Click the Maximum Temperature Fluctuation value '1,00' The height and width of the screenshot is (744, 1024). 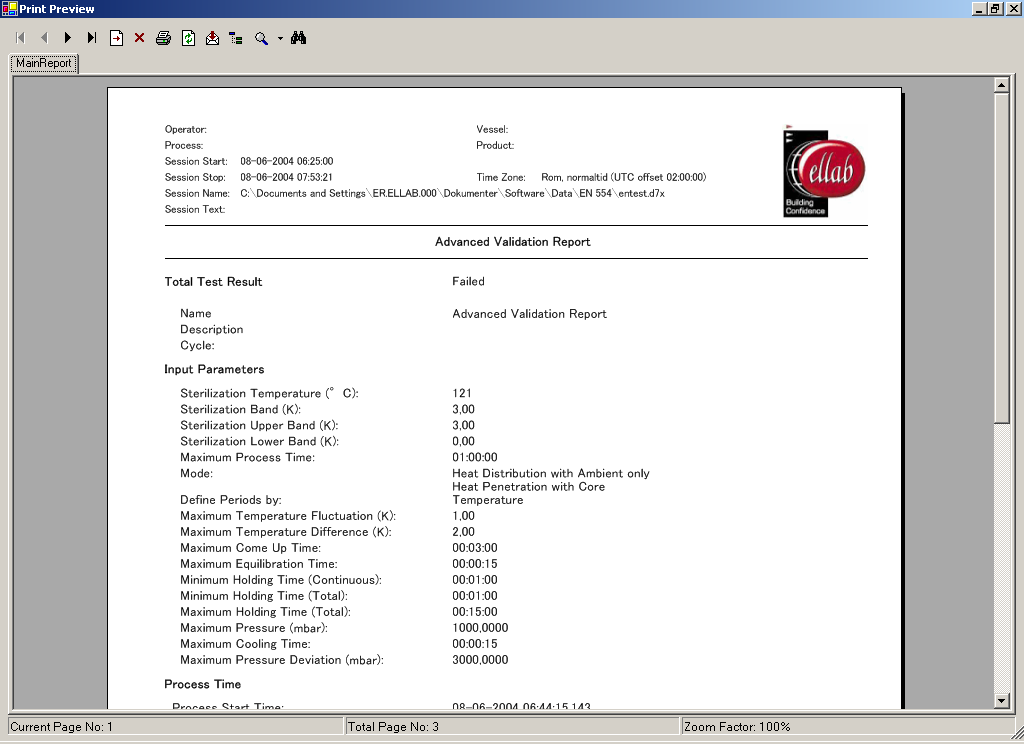coord(464,516)
